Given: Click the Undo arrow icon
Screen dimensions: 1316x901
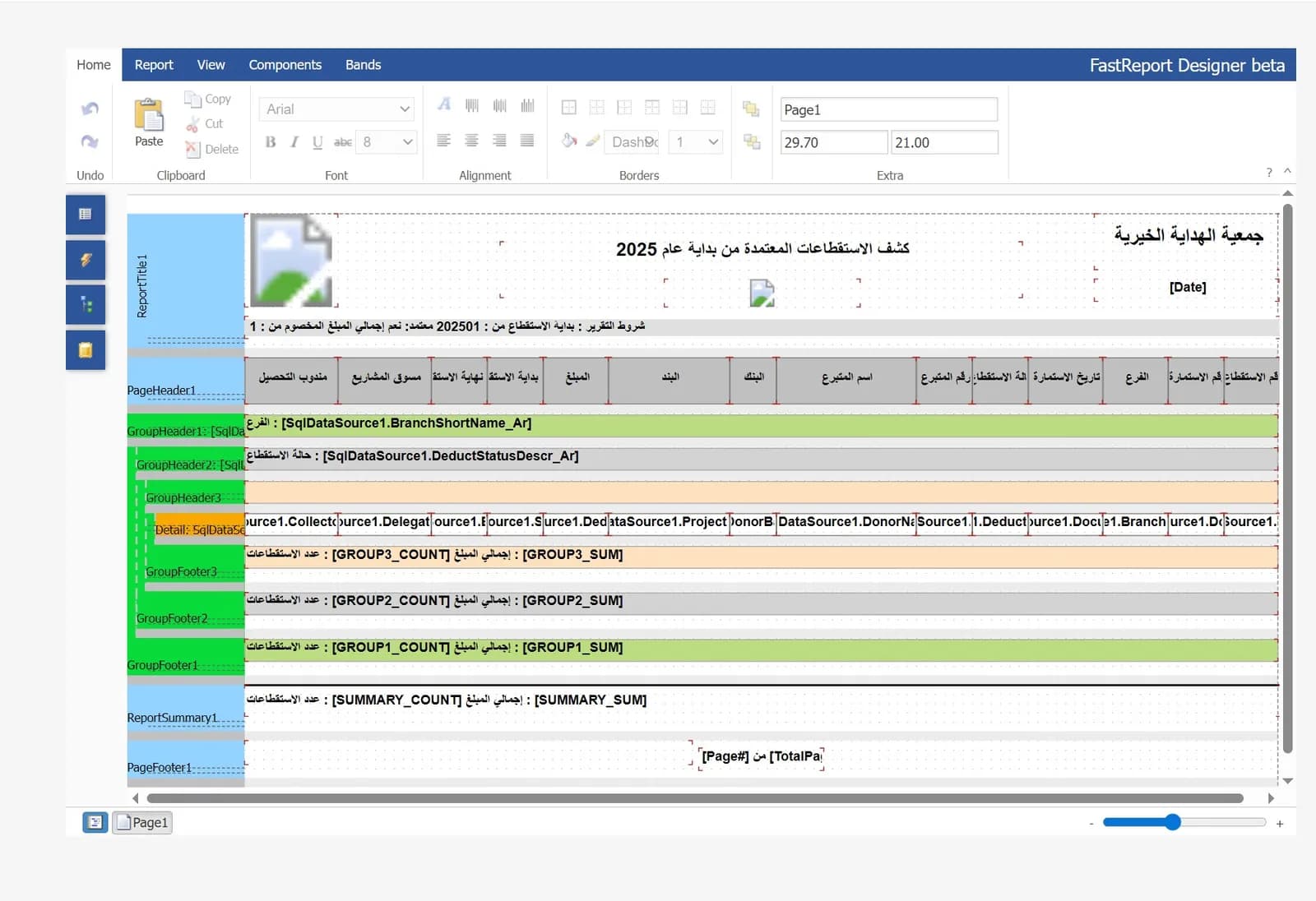Looking at the screenshot, I should click(90, 109).
